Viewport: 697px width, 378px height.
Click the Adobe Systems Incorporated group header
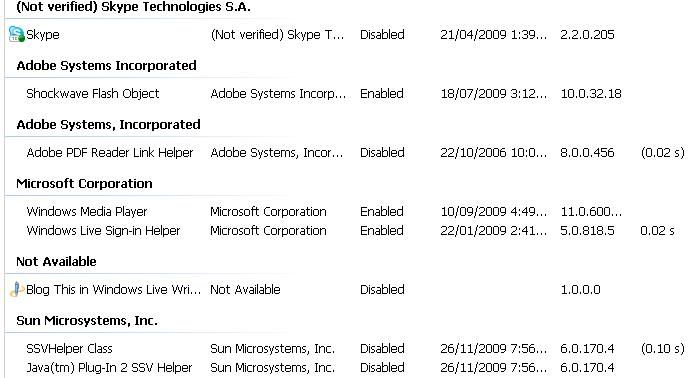coord(106,65)
